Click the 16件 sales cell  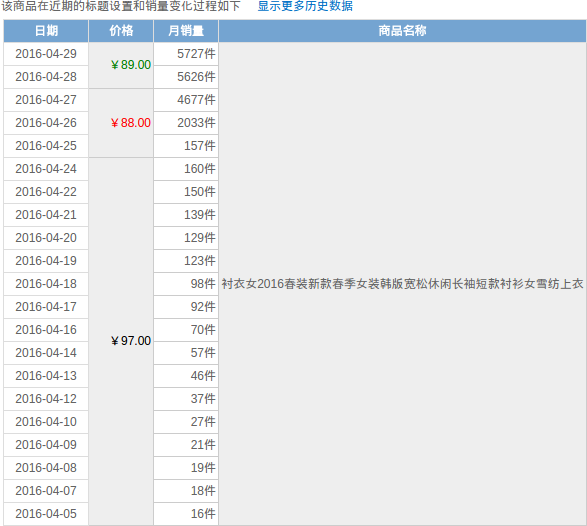(186, 514)
